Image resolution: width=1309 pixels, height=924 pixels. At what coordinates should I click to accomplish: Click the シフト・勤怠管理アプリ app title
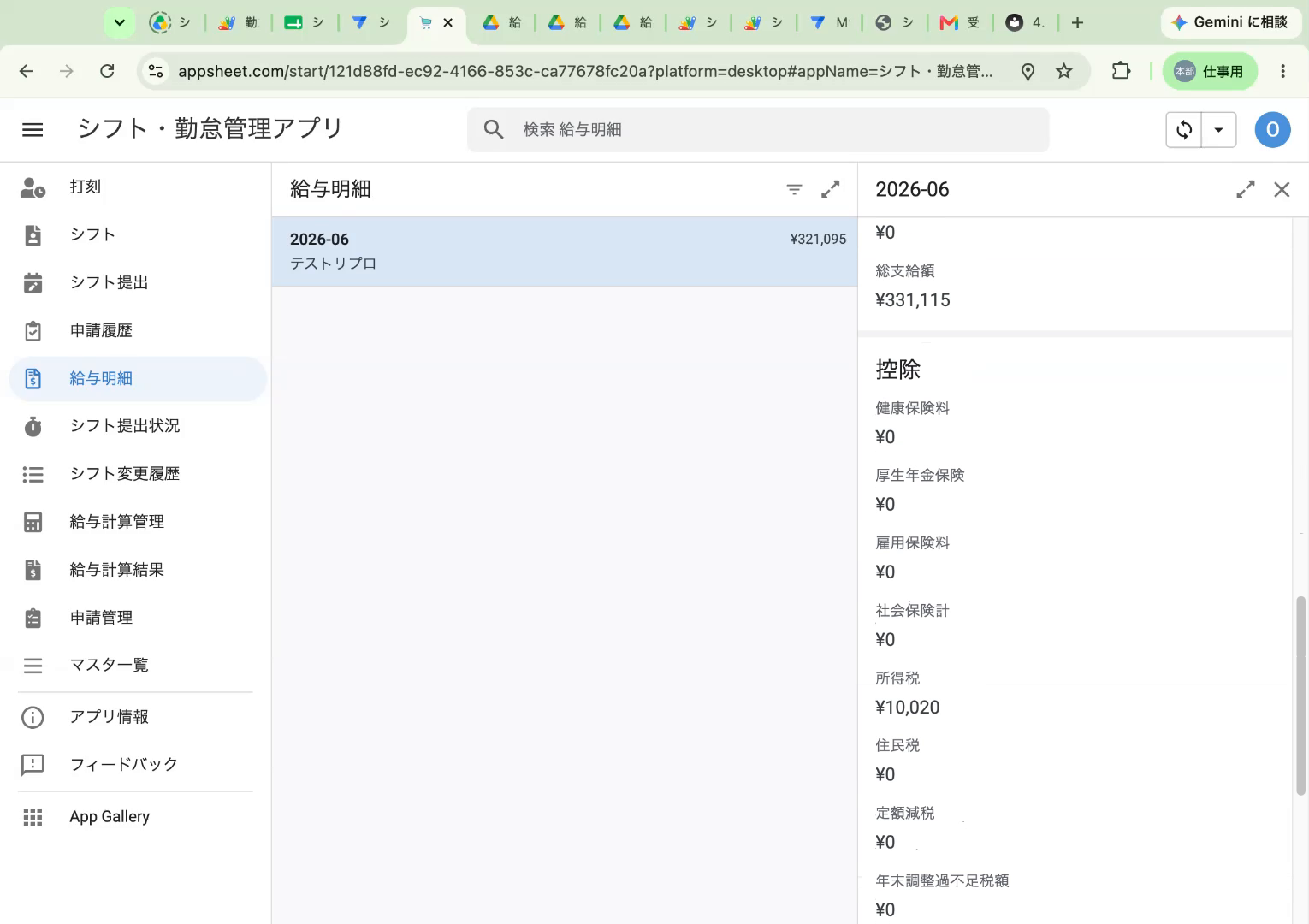pyautogui.click(x=210, y=129)
